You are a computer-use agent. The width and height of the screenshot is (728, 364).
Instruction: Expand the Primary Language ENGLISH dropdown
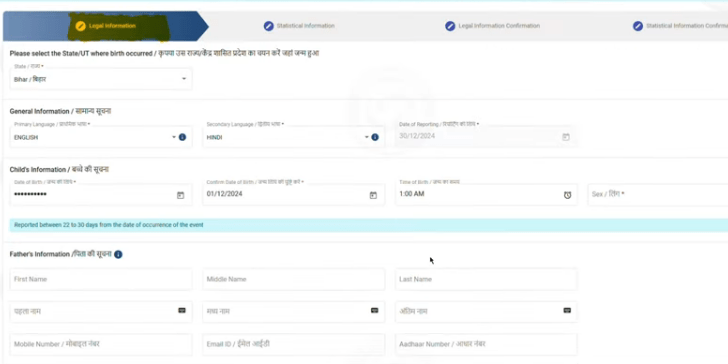93,137
